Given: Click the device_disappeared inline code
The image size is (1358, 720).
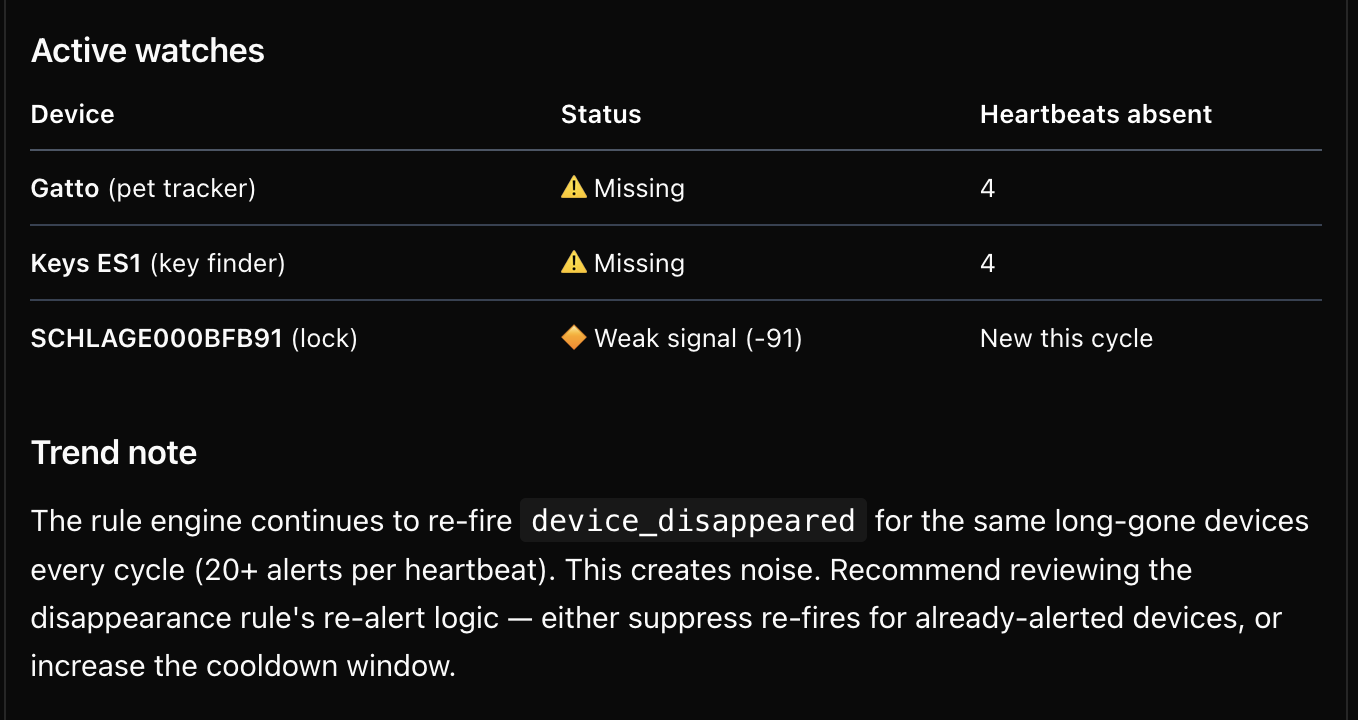Looking at the screenshot, I should coord(693,521).
